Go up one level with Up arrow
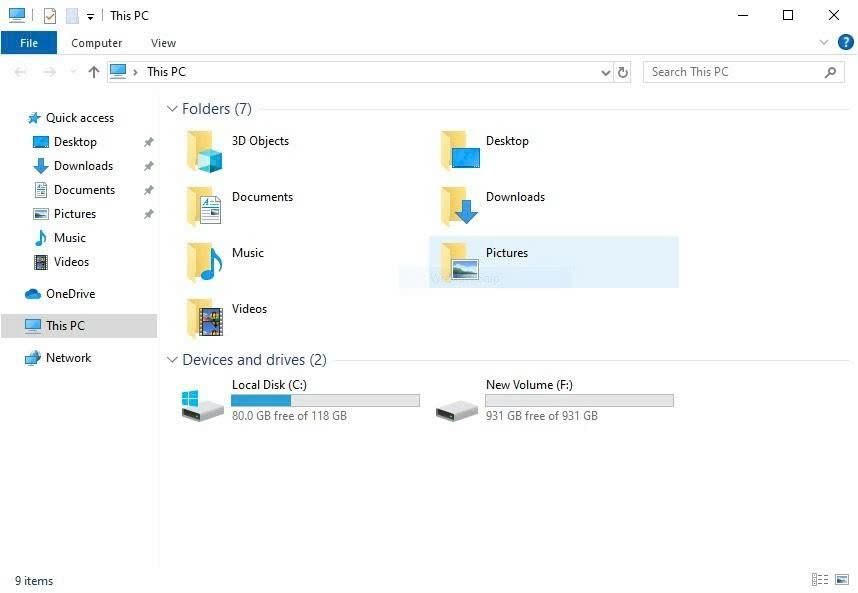Image resolution: width=858 pixels, height=593 pixels. [94, 72]
